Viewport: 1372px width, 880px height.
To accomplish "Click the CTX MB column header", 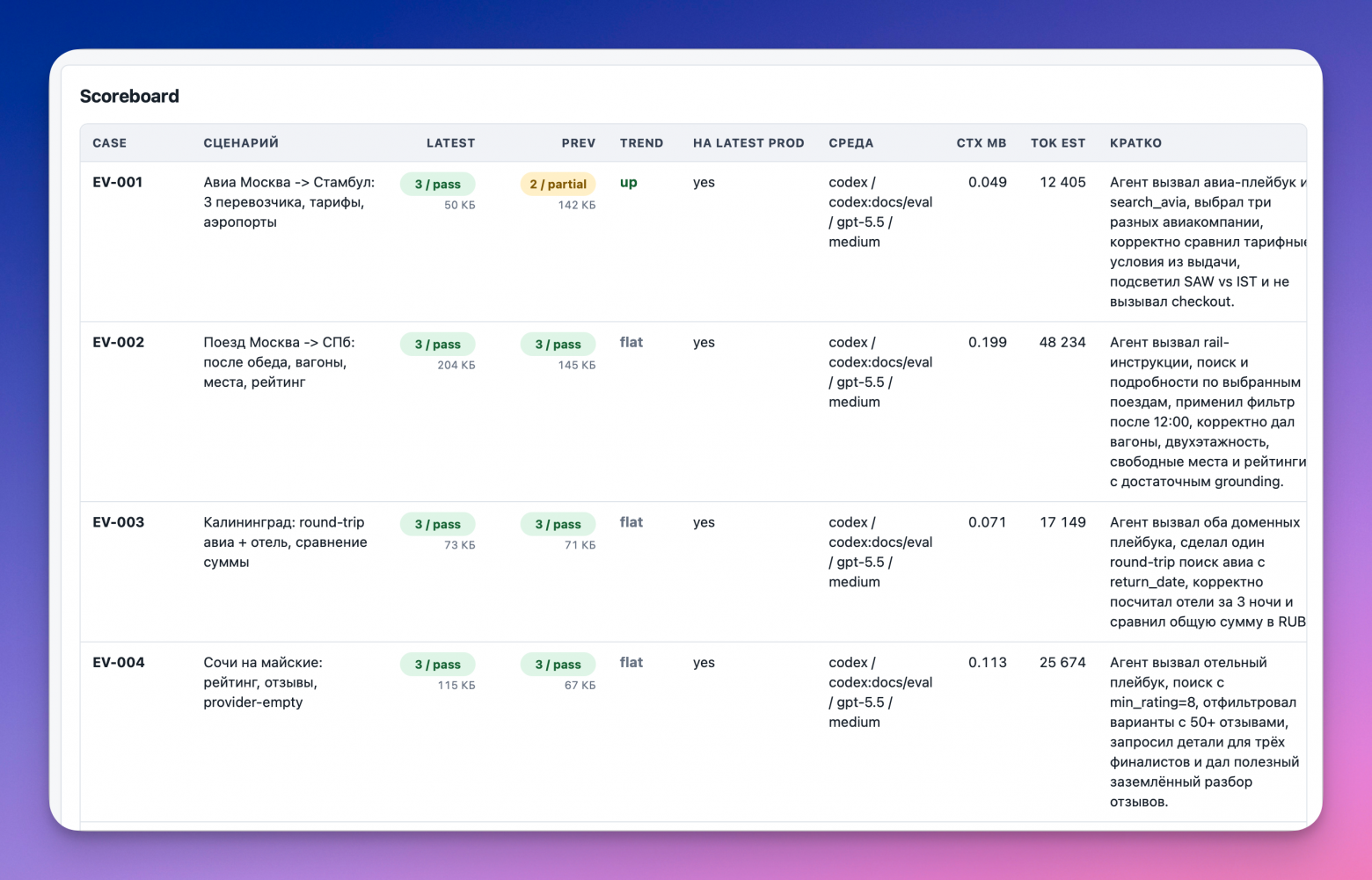I will pos(982,143).
